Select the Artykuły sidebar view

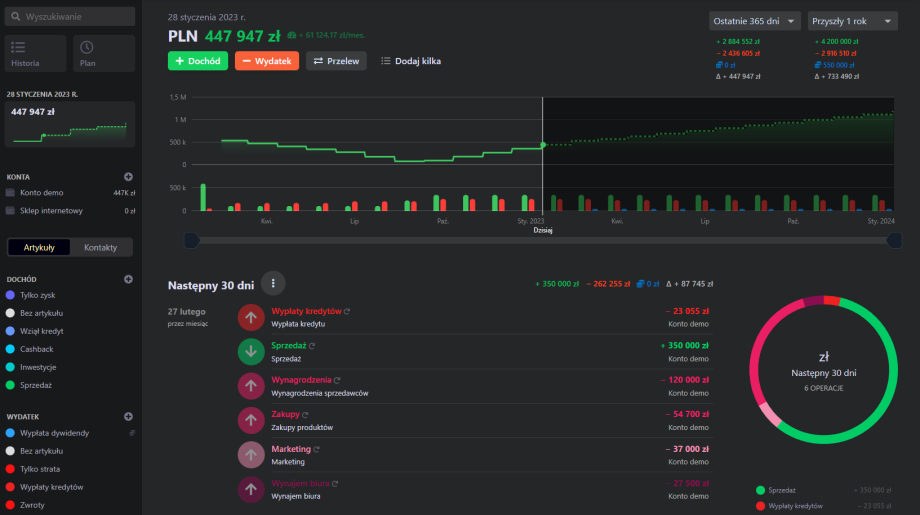tap(39, 247)
